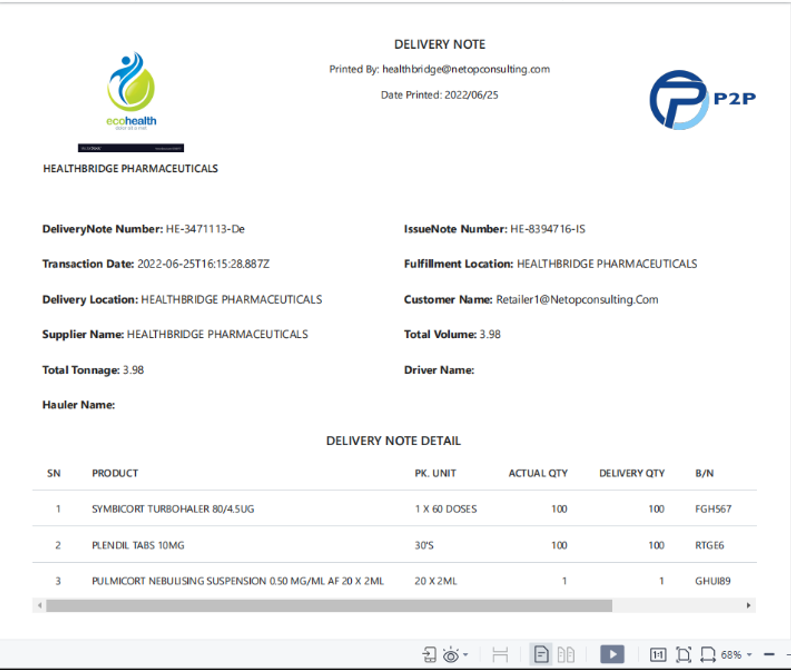Click the 1 X 60 DOSES pack unit
Viewport: 791px width, 670px height.
tap(445, 509)
